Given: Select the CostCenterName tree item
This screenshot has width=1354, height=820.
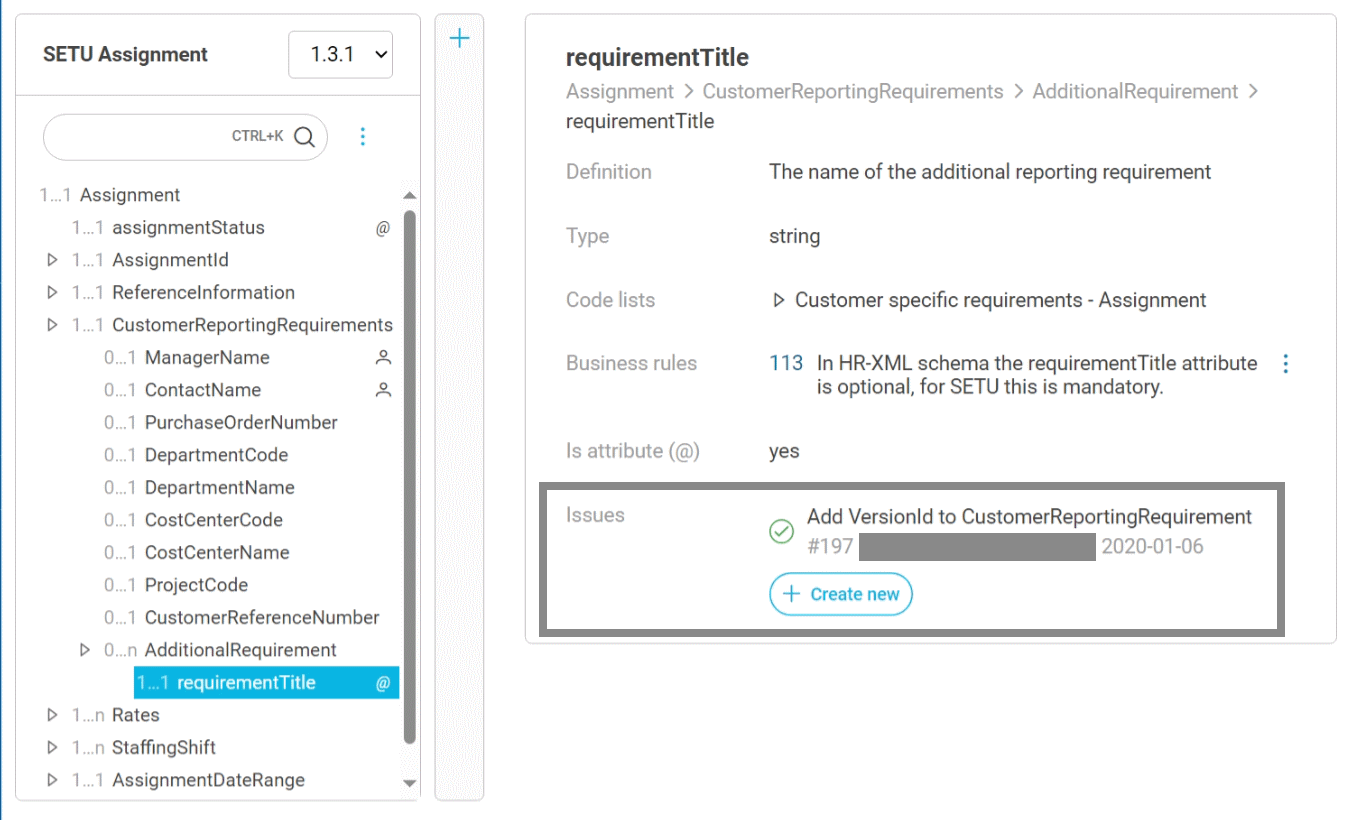Looking at the screenshot, I should [x=217, y=552].
